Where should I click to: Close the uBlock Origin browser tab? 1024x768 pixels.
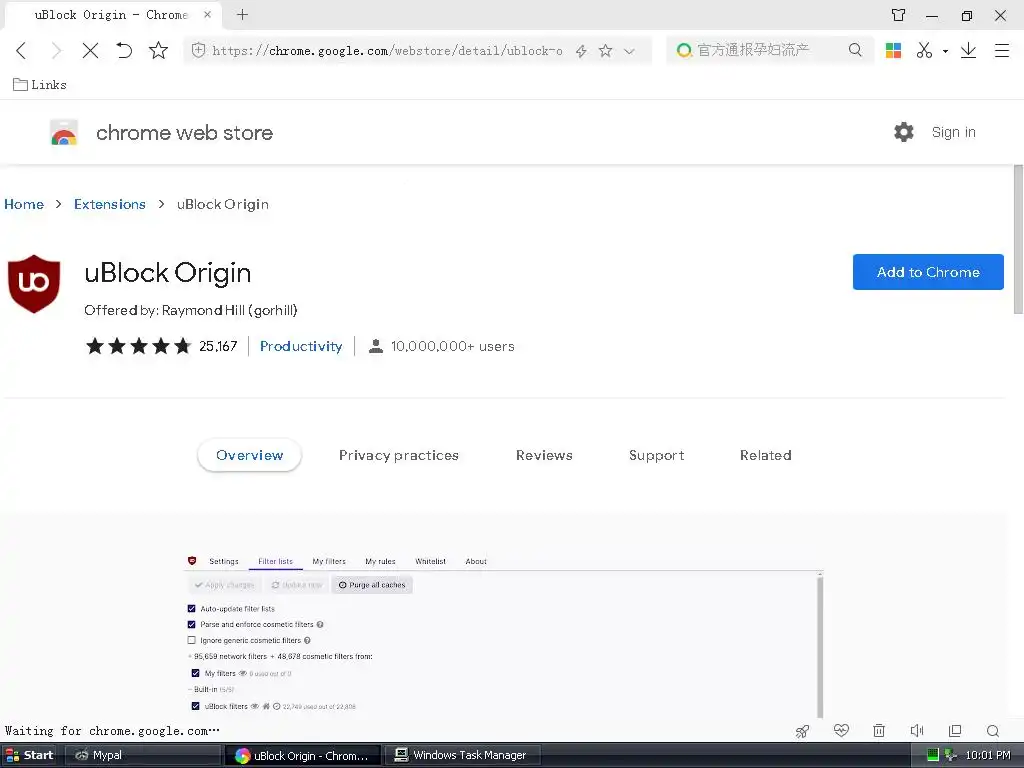coord(207,14)
